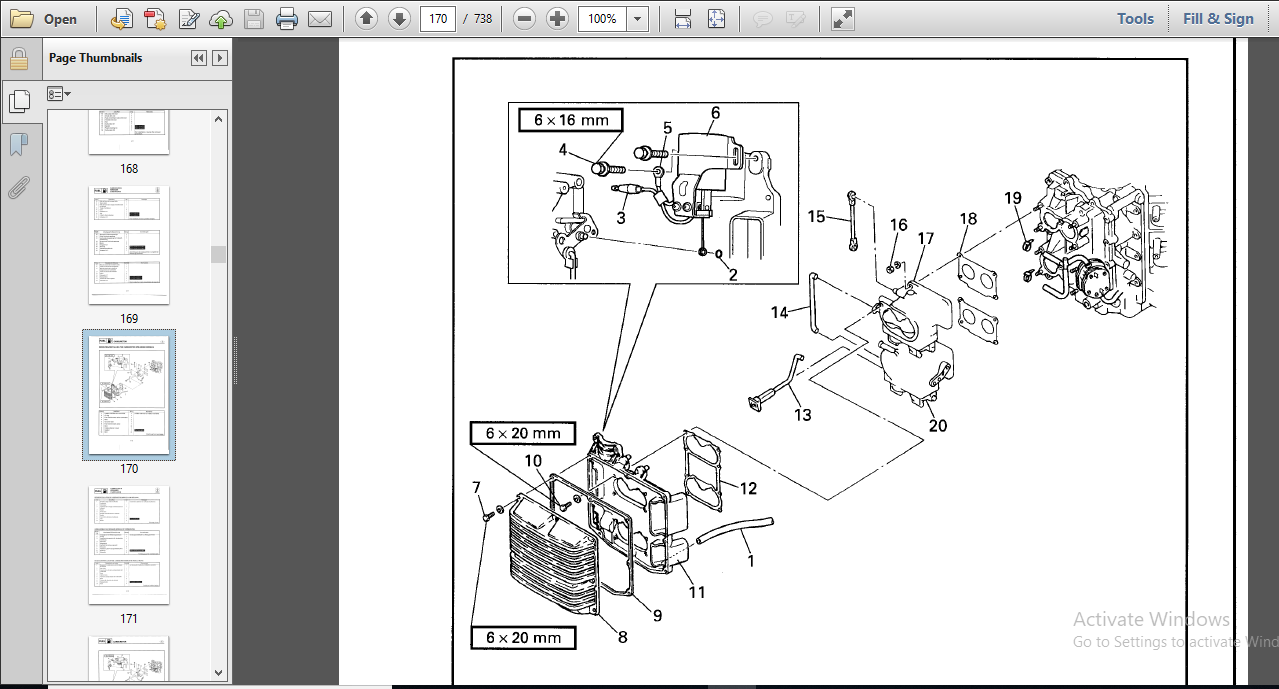Click the 100% zoom value field
This screenshot has height=689, width=1279.
click(602, 19)
